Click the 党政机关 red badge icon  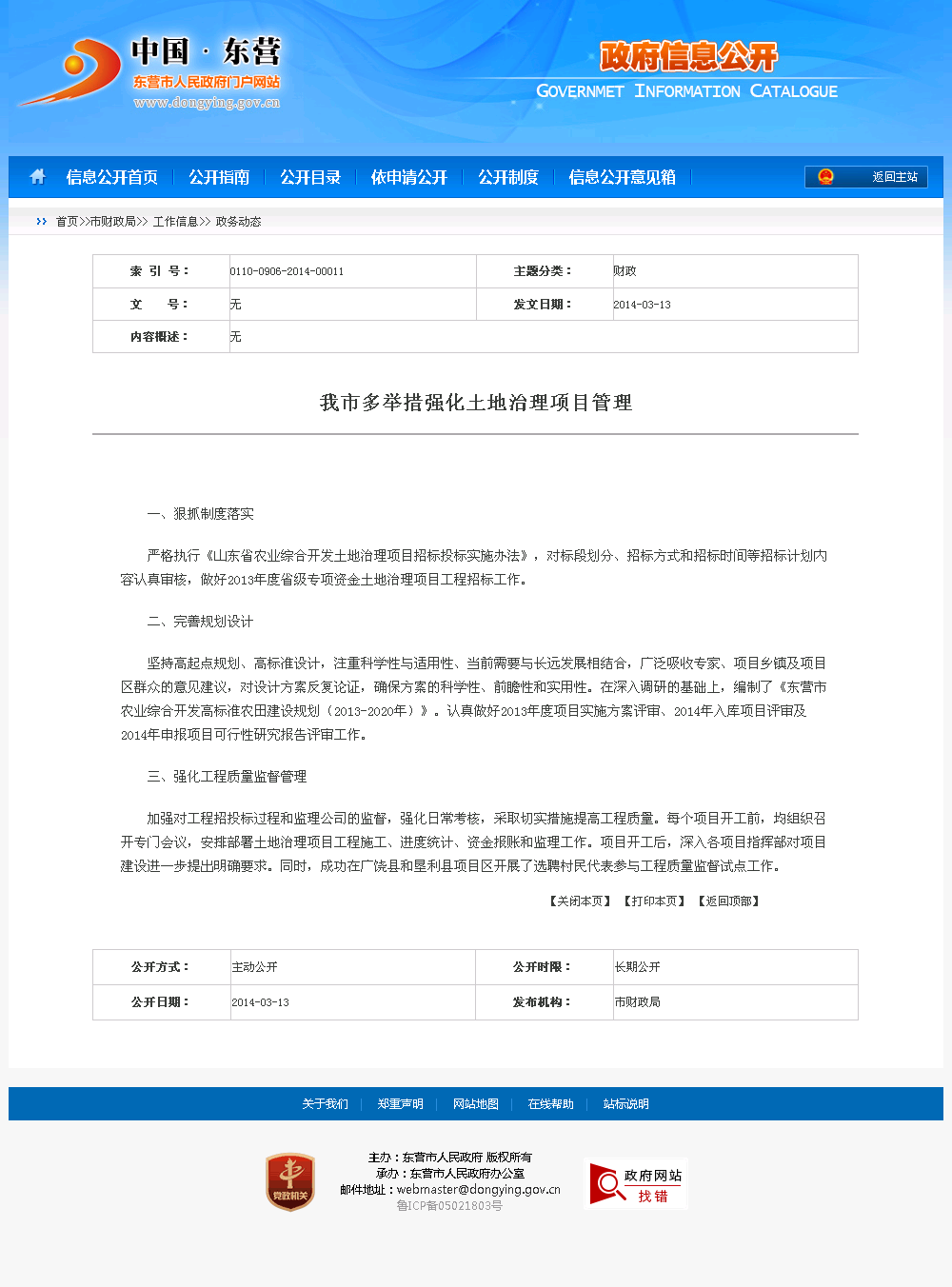pos(290,1182)
